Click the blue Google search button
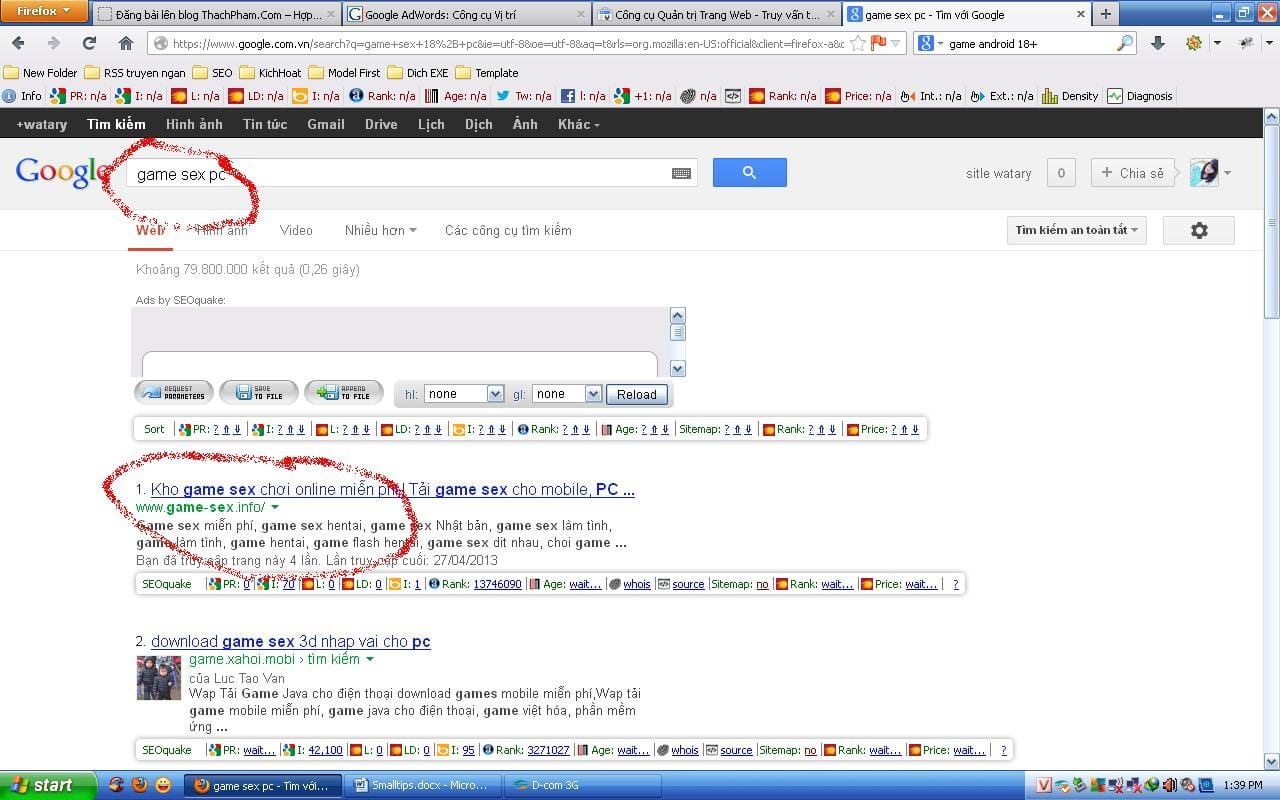 [749, 172]
